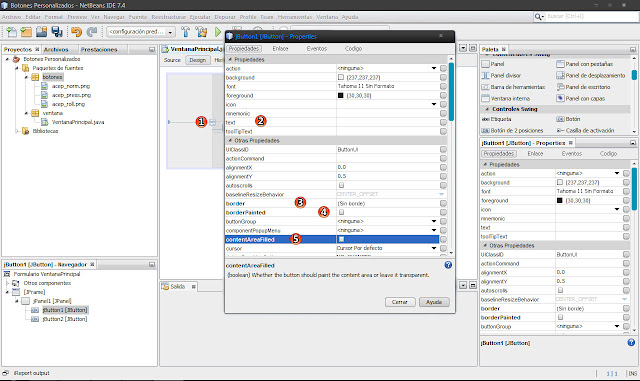
Task: Click the New File toolbar icon
Action: pos(11,31)
